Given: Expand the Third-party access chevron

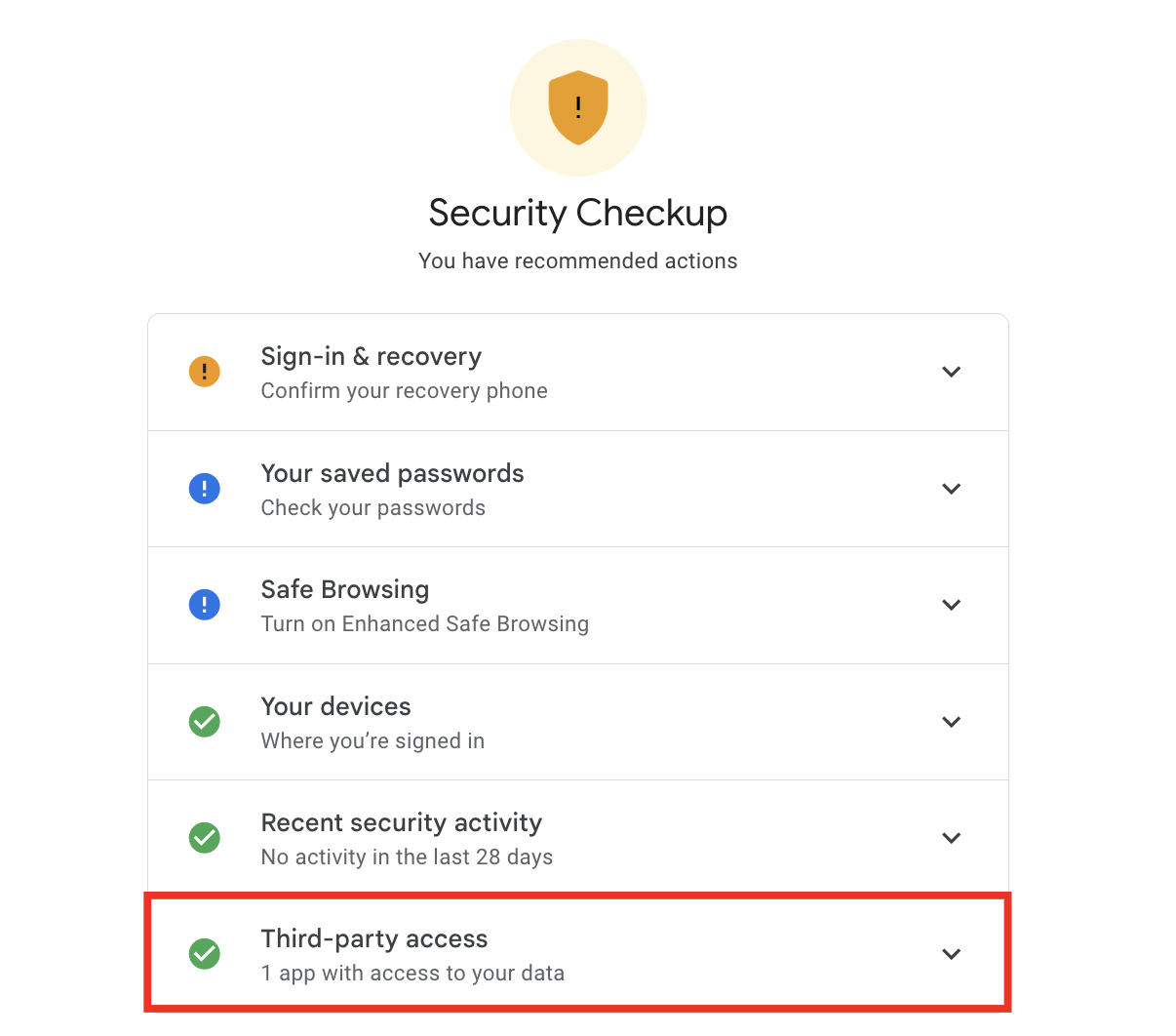Looking at the screenshot, I should pyautogui.click(x=952, y=954).
